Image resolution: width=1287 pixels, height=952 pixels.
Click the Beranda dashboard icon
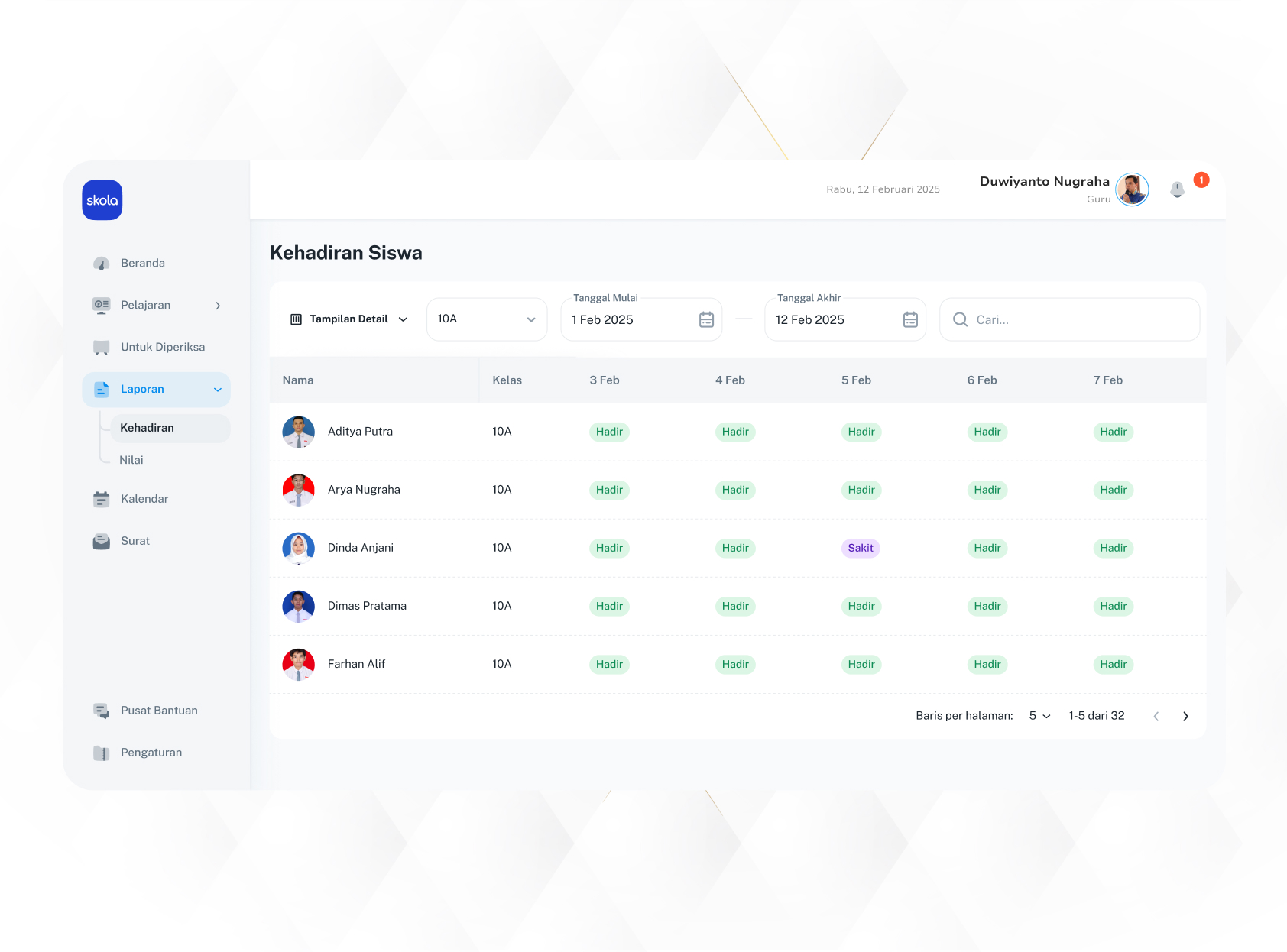pyautogui.click(x=101, y=264)
